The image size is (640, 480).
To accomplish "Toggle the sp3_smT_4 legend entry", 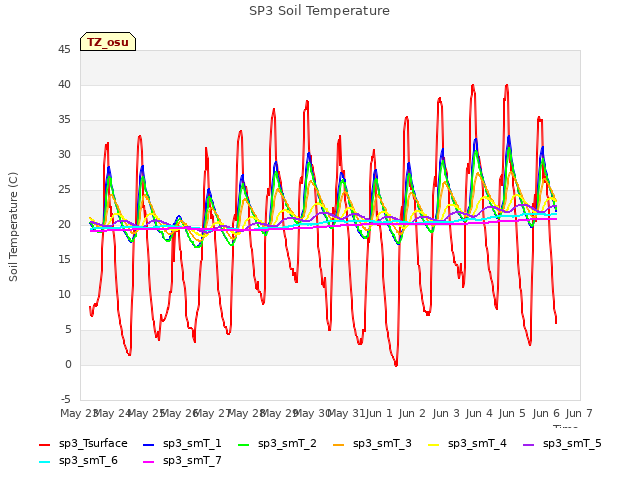I will (467, 444).
